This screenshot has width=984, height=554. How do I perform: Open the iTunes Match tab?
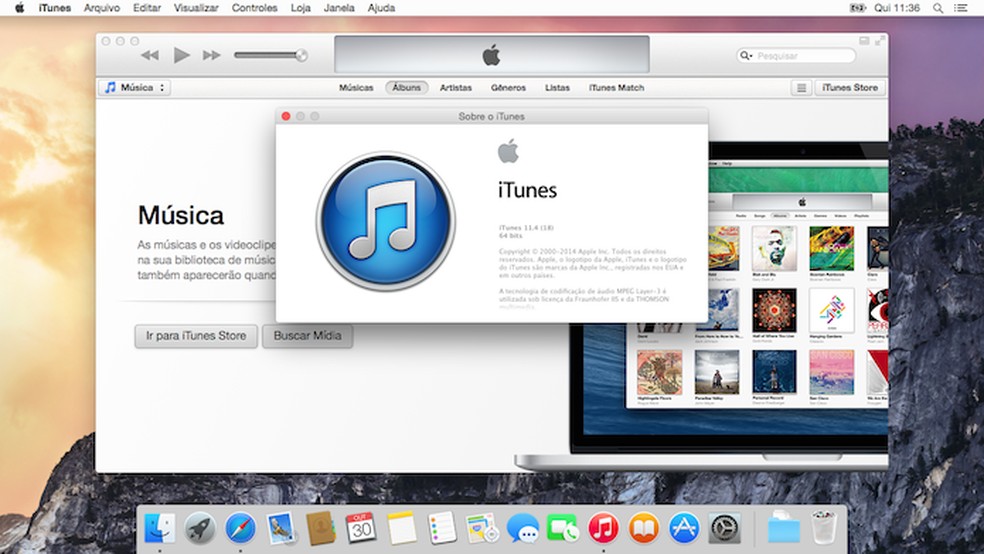(616, 88)
